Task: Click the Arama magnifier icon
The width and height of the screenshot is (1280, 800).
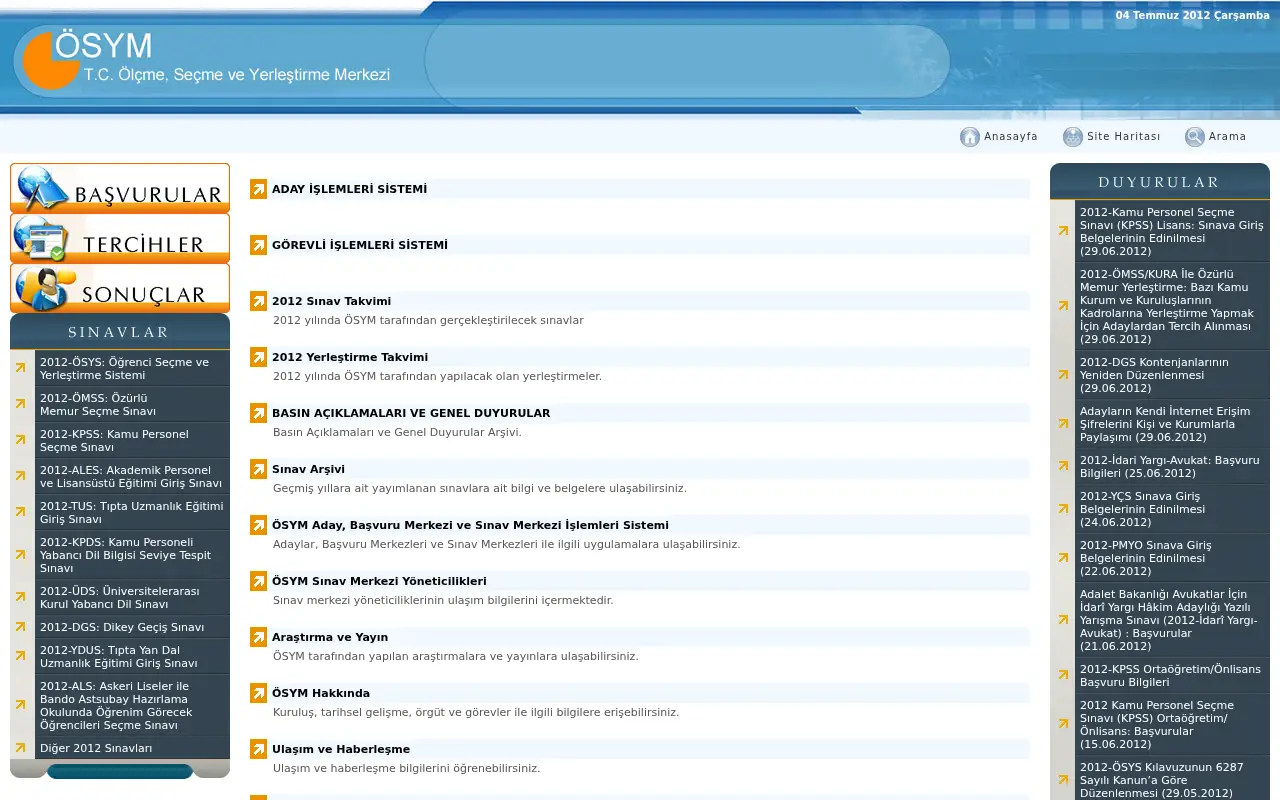Action: click(x=1194, y=137)
